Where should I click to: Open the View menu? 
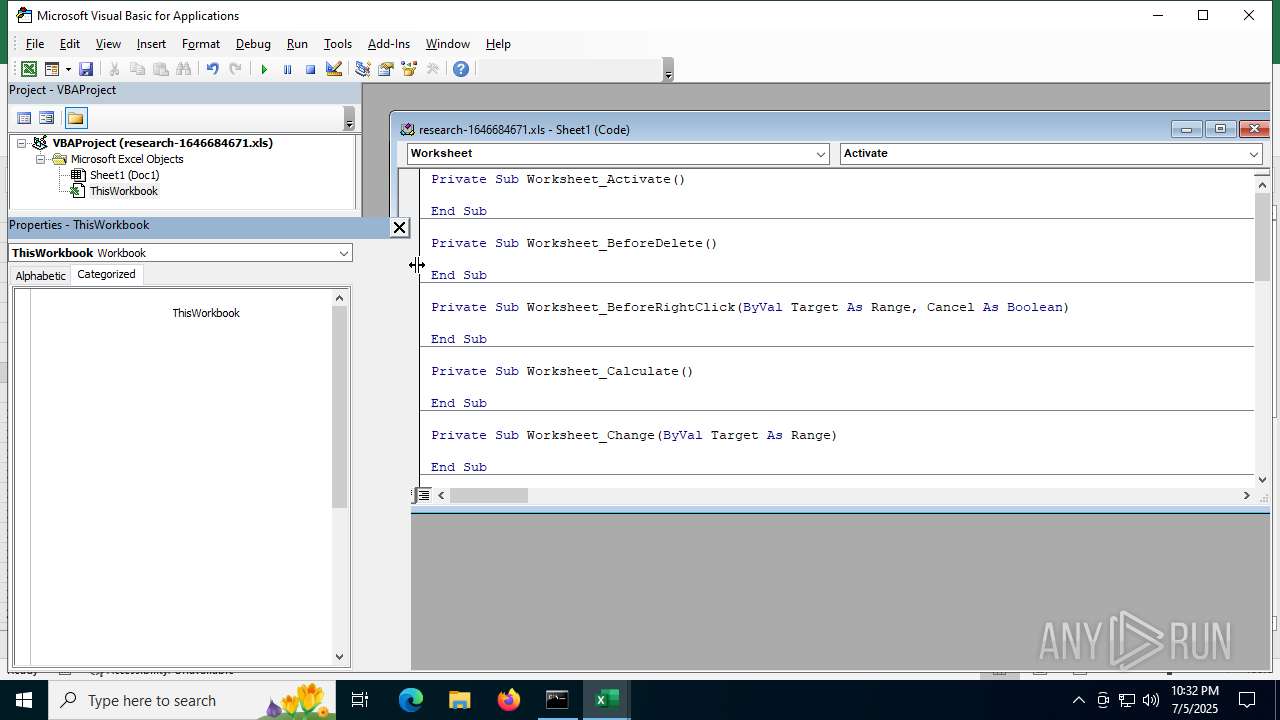click(108, 44)
